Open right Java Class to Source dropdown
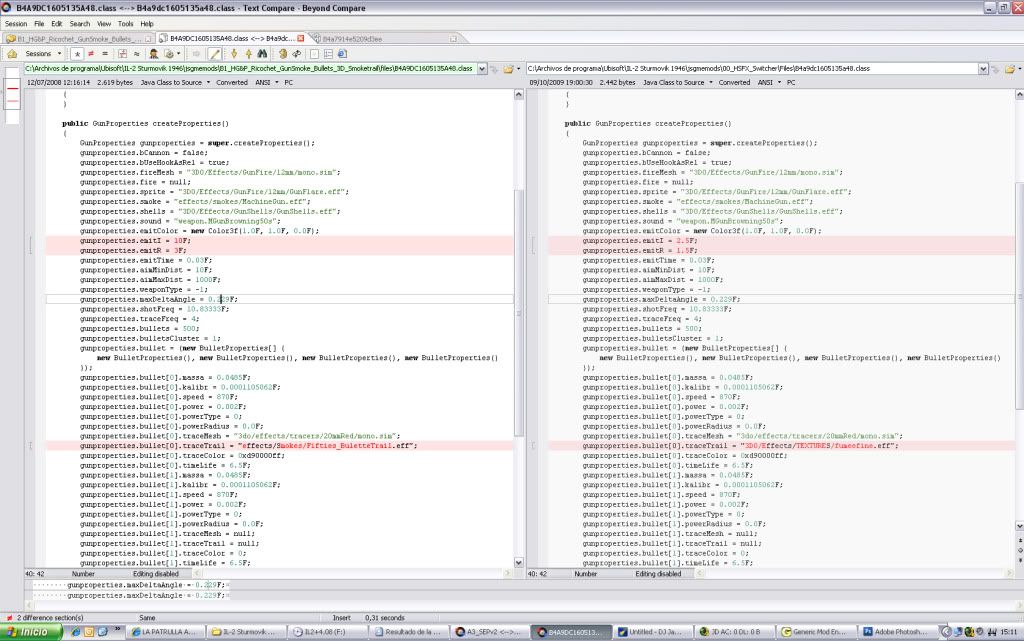The width and height of the screenshot is (1024, 641). point(677,82)
